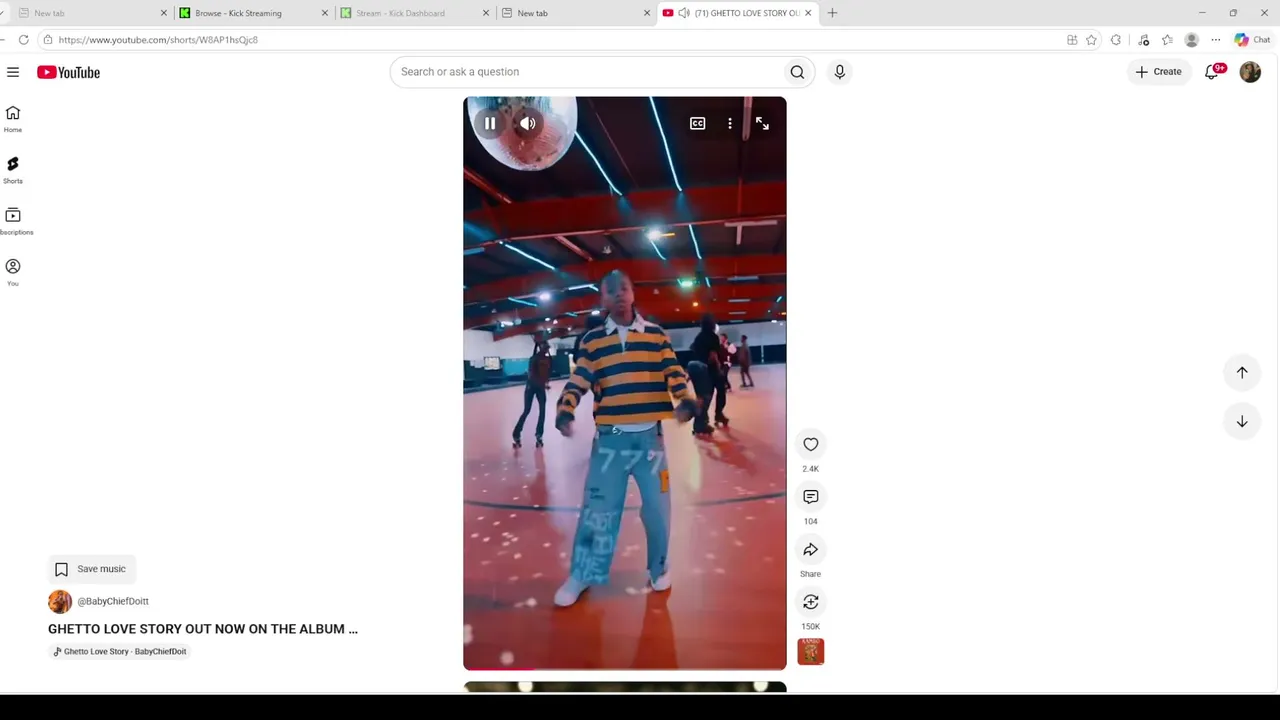Click the browser address bar URL

pyautogui.click(x=158, y=40)
